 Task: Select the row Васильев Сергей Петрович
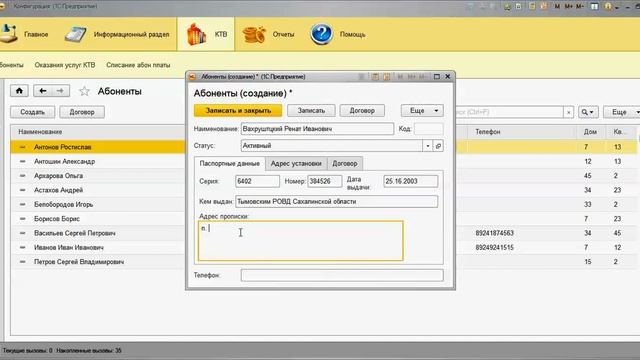[x=98, y=233]
